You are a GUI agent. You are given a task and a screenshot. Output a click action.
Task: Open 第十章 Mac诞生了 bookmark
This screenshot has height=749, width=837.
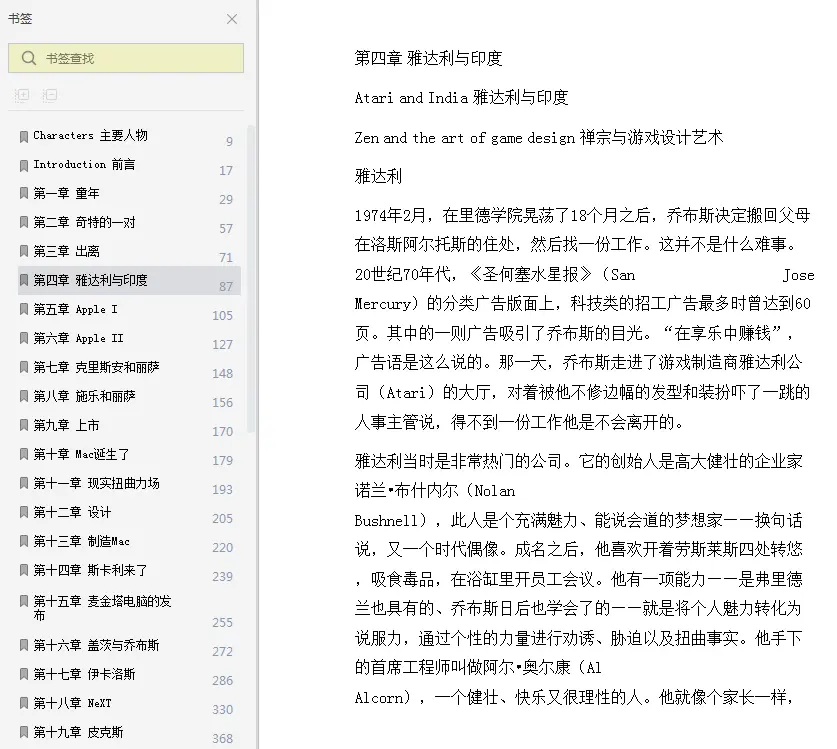tap(81, 454)
